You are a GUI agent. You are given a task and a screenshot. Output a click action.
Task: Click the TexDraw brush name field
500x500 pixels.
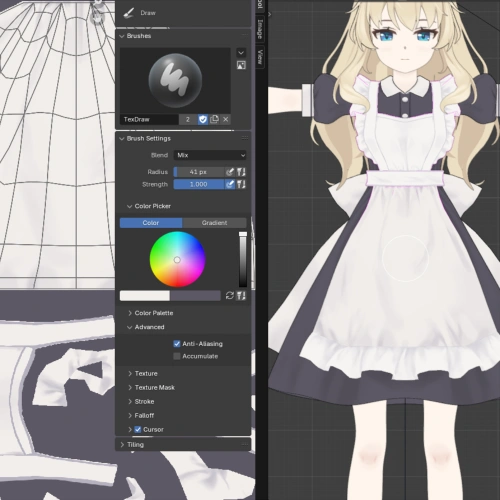(x=149, y=119)
